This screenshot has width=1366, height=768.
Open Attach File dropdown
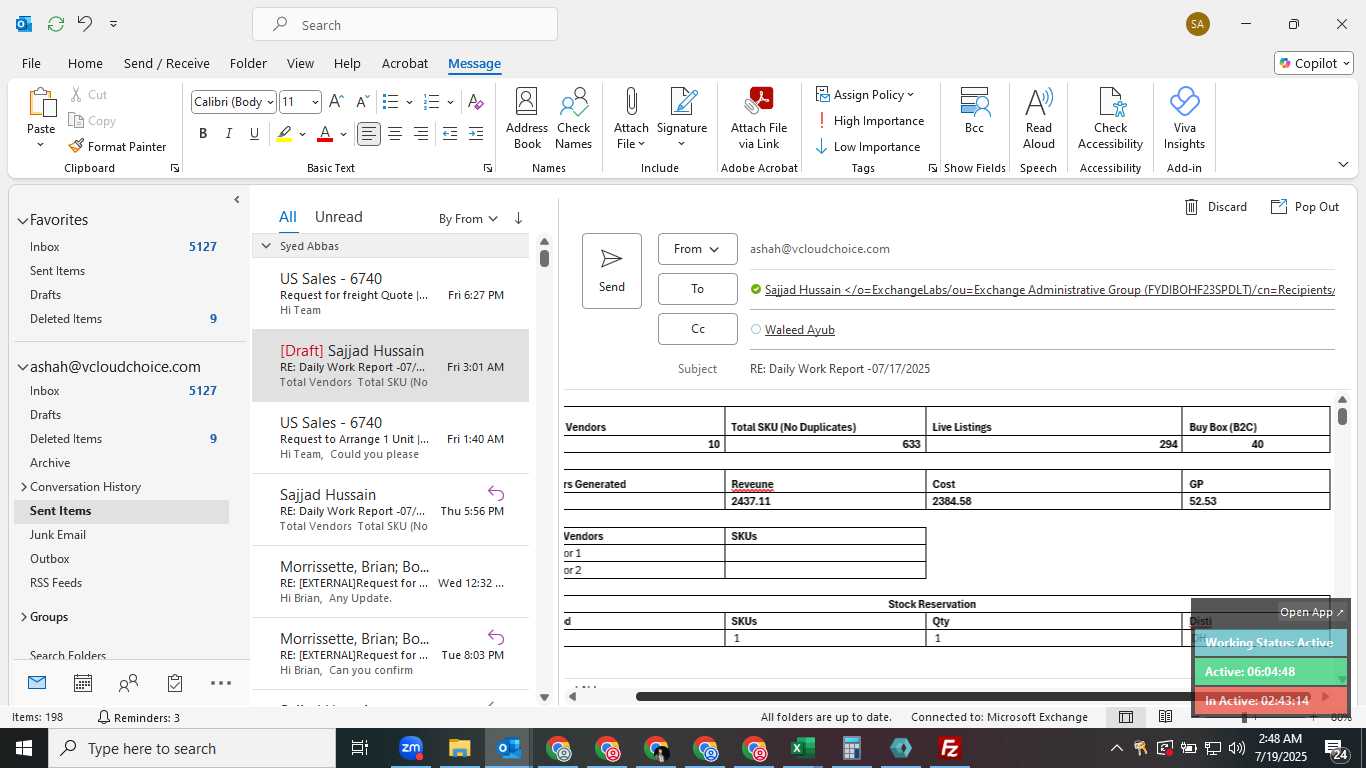click(631, 119)
